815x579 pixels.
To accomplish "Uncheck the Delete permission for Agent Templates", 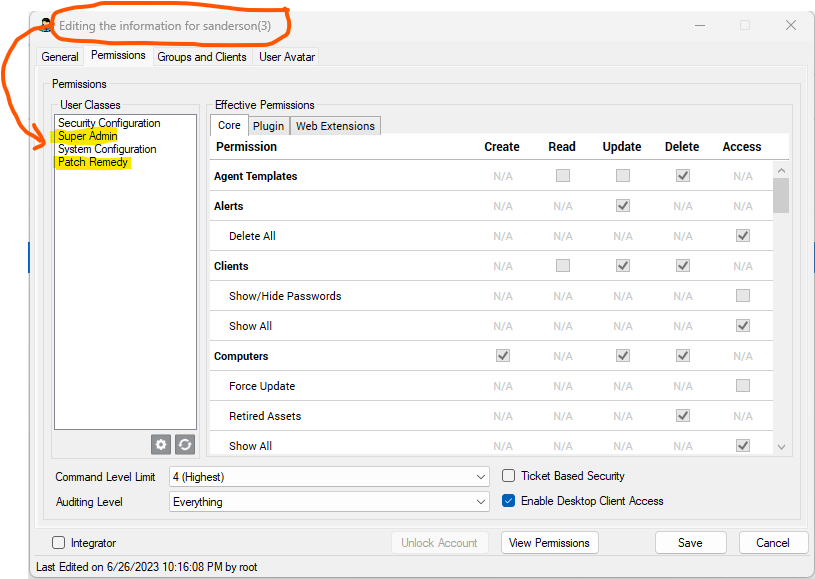I will 682,176.
